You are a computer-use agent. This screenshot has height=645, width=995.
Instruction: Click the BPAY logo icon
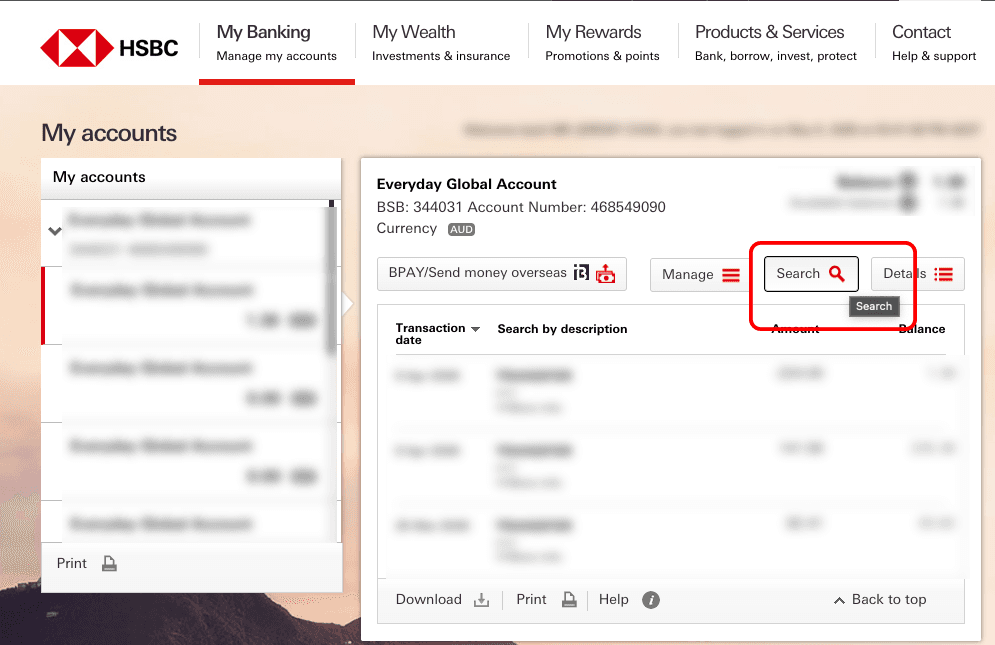[x=581, y=272]
